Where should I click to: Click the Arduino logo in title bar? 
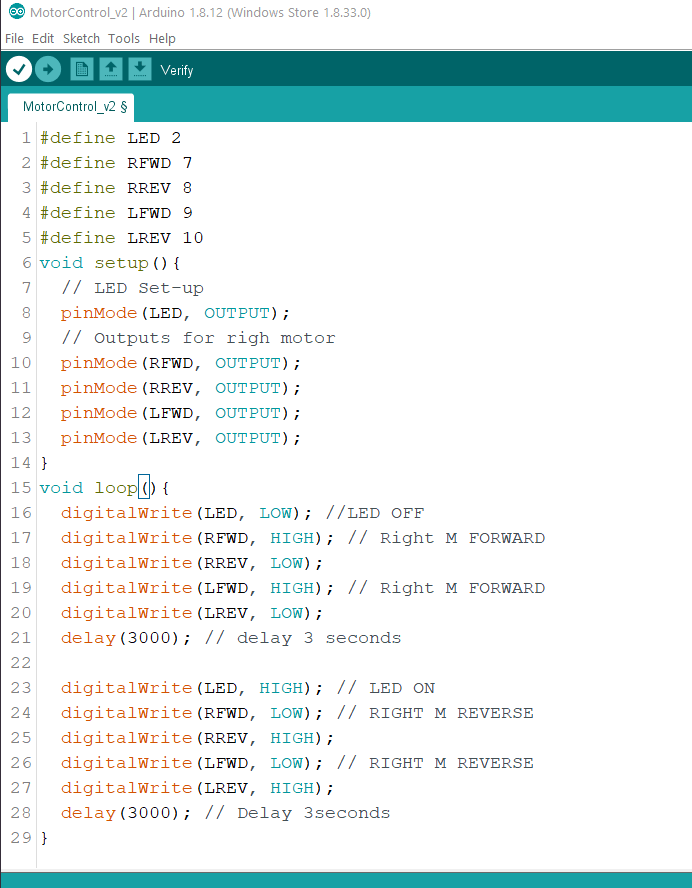16,13
